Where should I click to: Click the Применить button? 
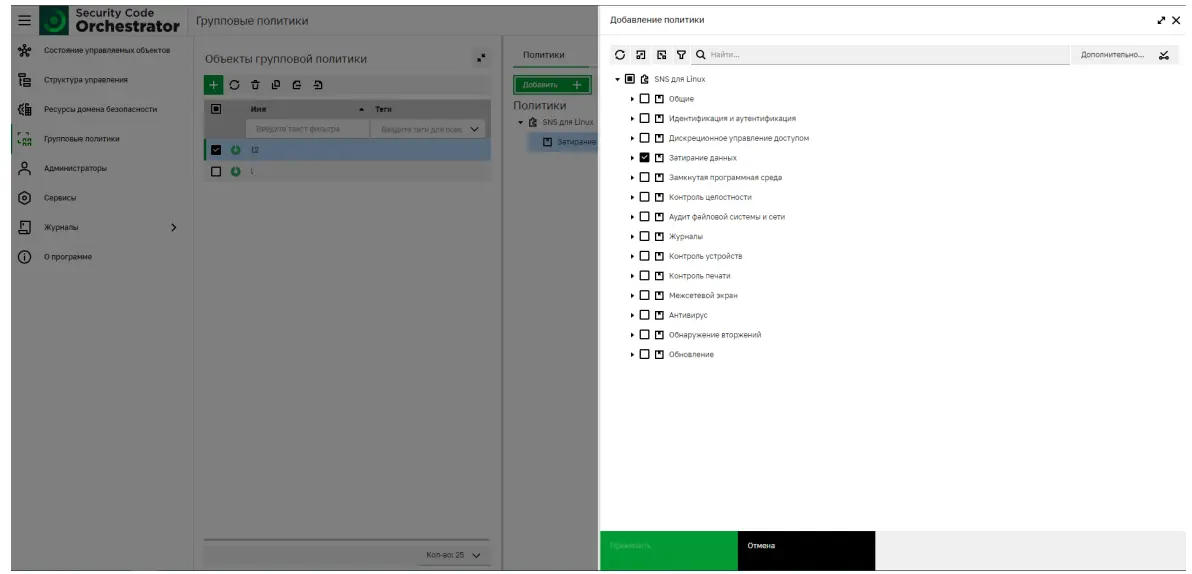[x=668, y=550]
